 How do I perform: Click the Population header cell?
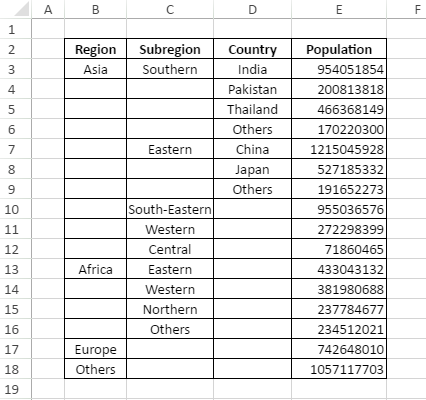(339, 49)
